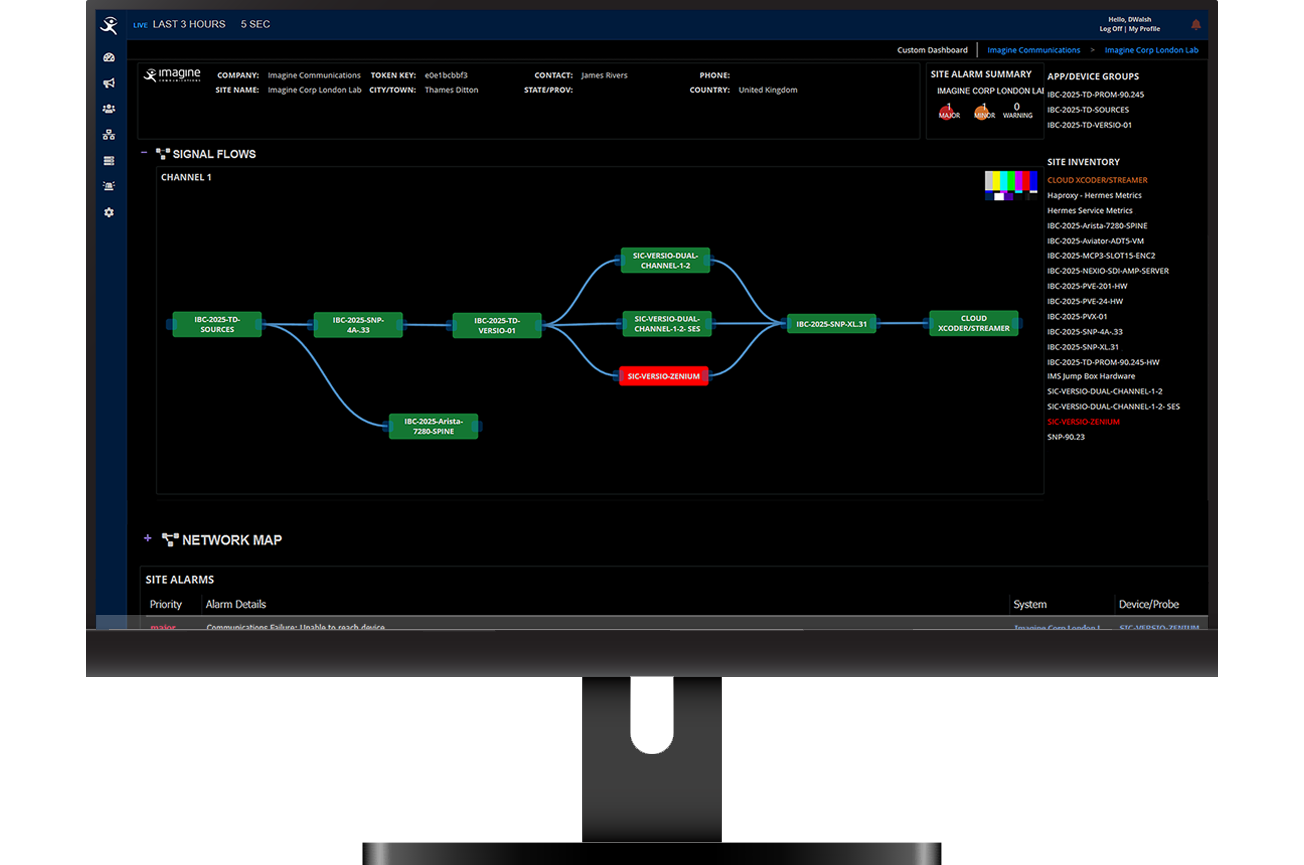The width and height of the screenshot is (1304, 865).
Task: Toggle the Live mode indicator
Action: [140, 25]
